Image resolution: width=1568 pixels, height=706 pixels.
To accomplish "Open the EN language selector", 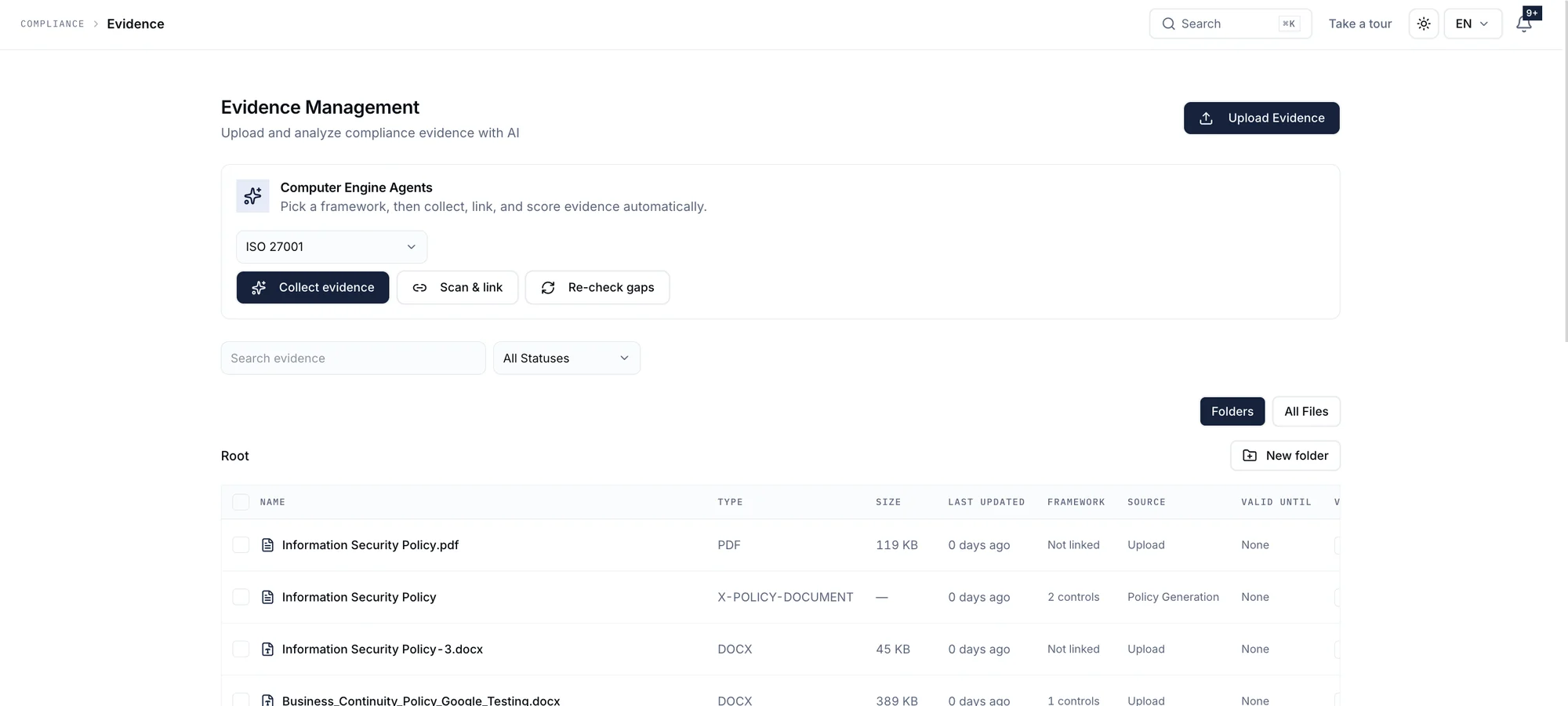I will (x=1472, y=24).
